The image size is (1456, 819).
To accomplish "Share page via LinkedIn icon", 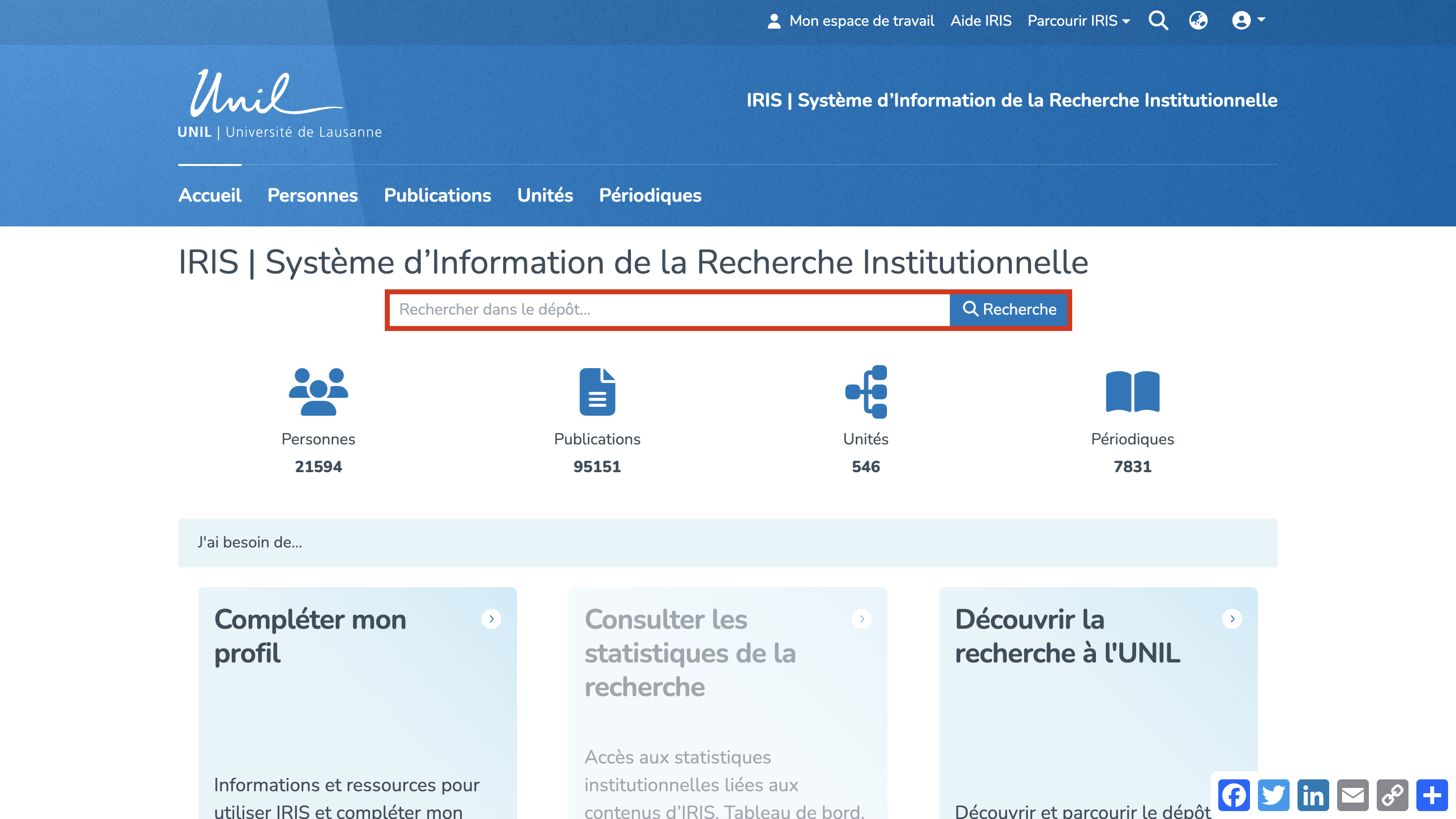I will click(x=1312, y=795).
